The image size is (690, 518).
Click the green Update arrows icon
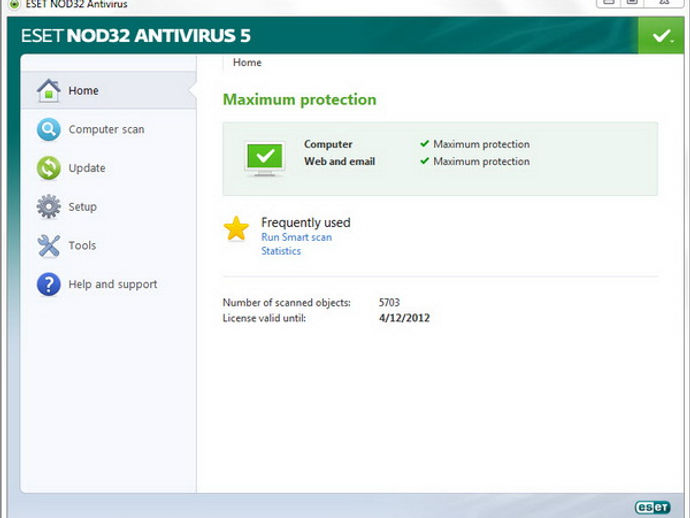(48, 168)
